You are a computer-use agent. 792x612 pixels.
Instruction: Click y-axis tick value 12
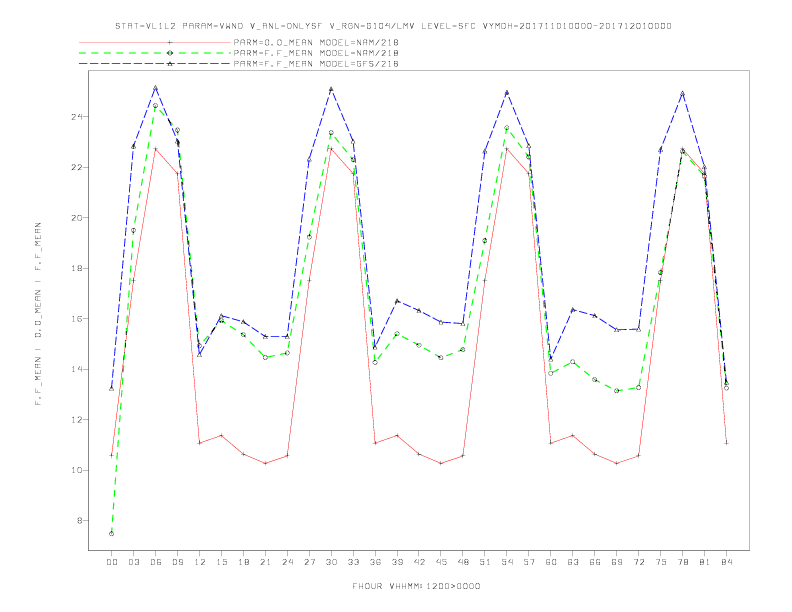coord(77,420)
